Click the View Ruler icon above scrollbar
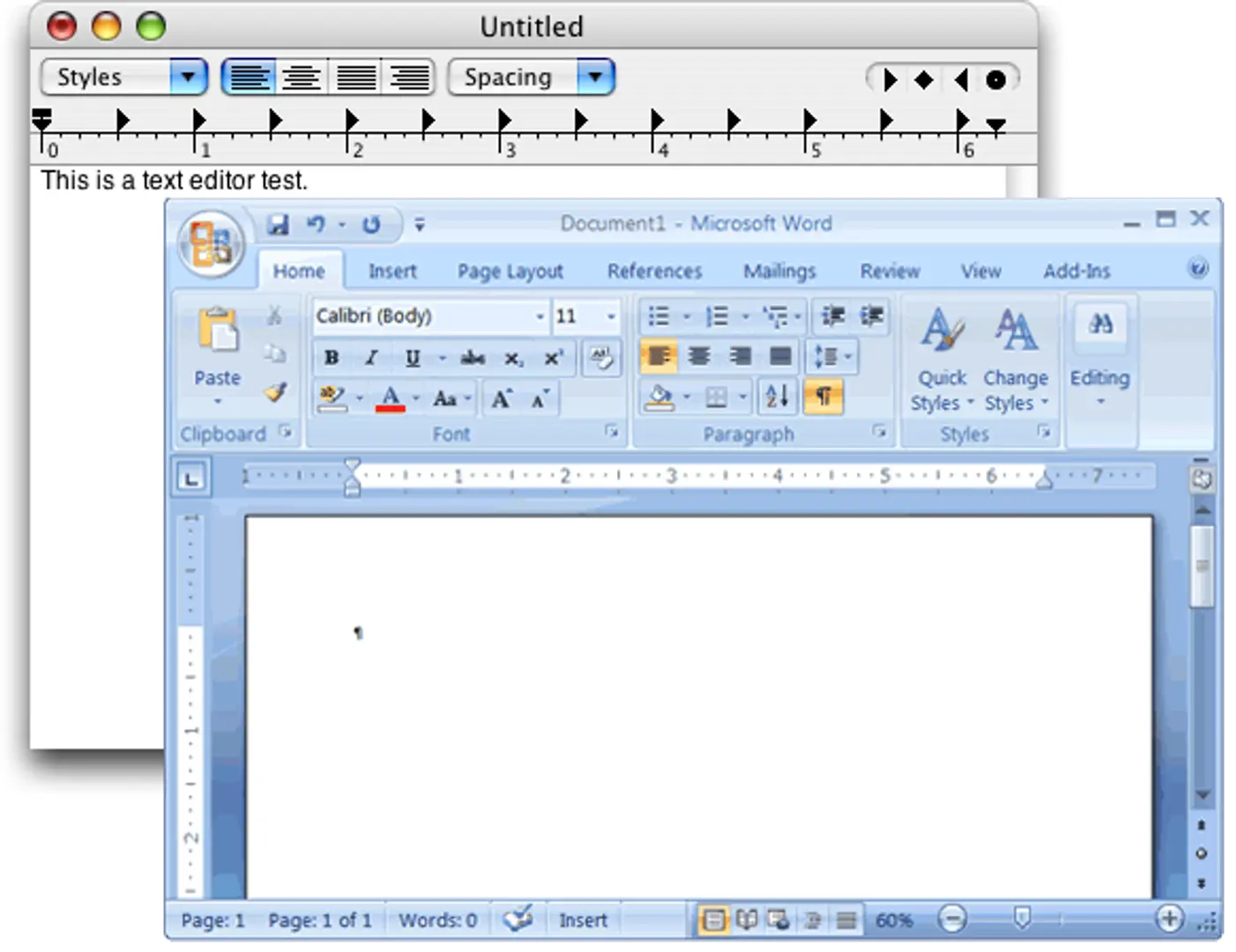The image size is (1236, 952). click(1201, 479)
